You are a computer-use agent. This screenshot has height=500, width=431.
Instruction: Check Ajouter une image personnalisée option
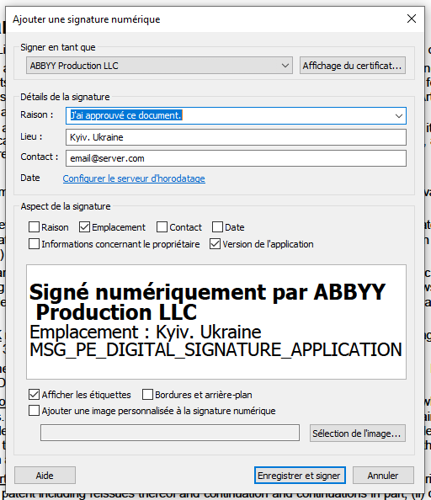[x=34, y=410]
